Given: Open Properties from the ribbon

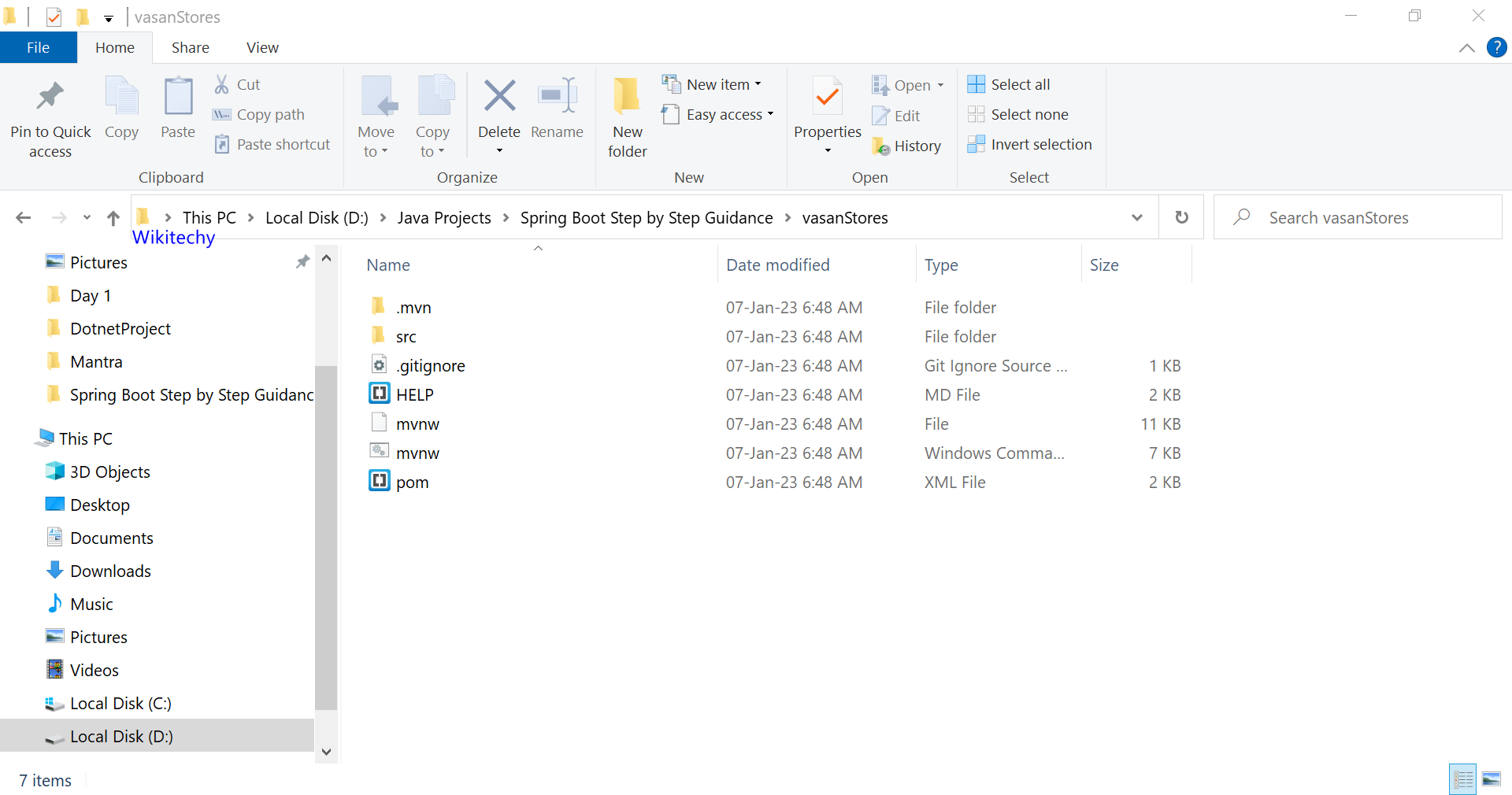Looking at the screenshot, I should click(827, 97).
